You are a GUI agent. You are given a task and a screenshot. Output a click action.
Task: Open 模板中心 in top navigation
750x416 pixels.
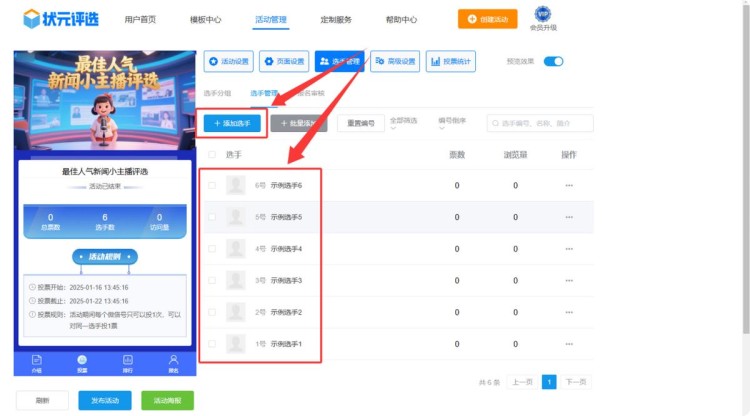[x=205, y=19]
